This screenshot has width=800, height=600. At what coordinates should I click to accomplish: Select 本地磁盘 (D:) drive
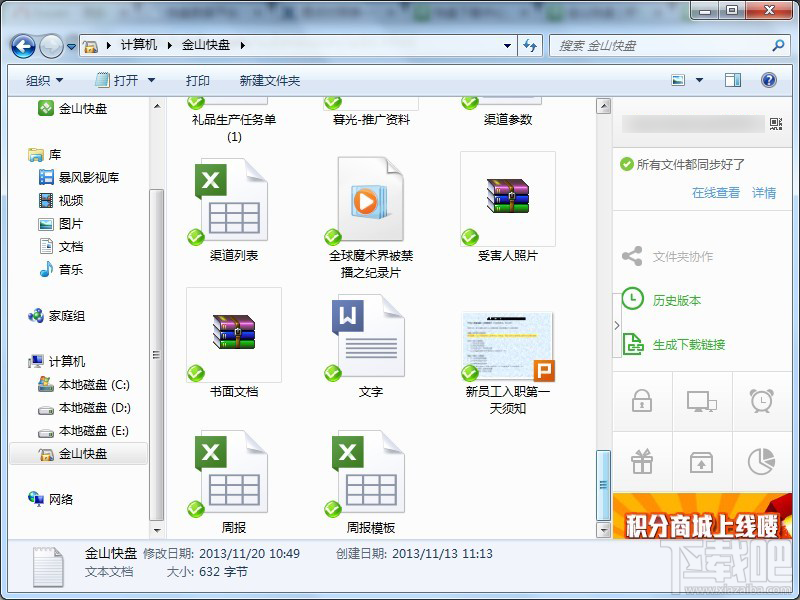84,408
